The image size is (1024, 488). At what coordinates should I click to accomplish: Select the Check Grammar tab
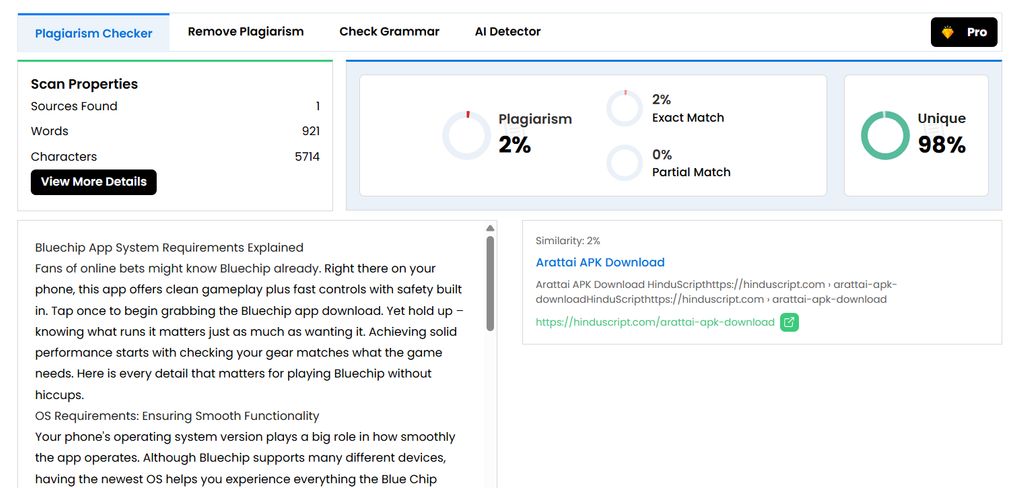[389, 32]
